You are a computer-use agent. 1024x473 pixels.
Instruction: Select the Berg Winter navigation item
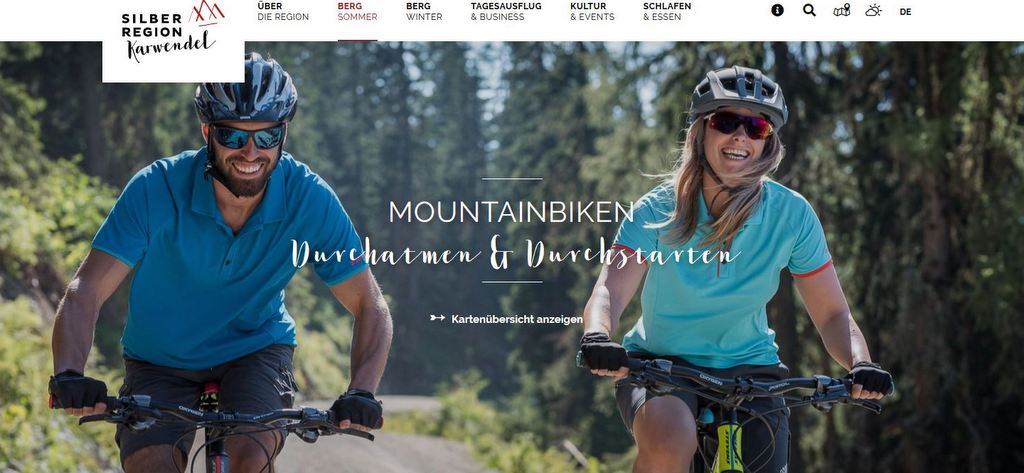click(424, 12)
